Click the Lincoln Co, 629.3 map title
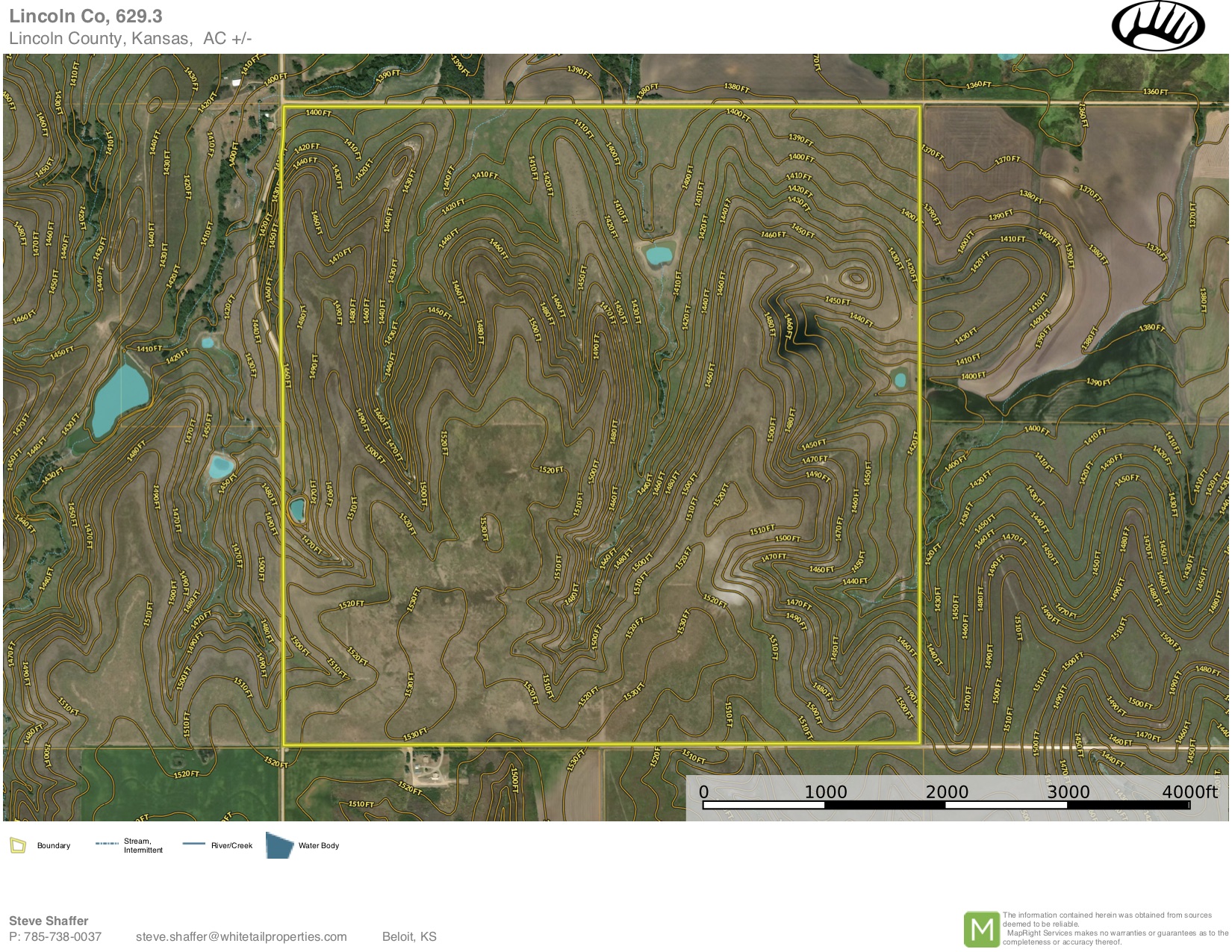This screenshot has height=952, width=1232. coord(85,16)
